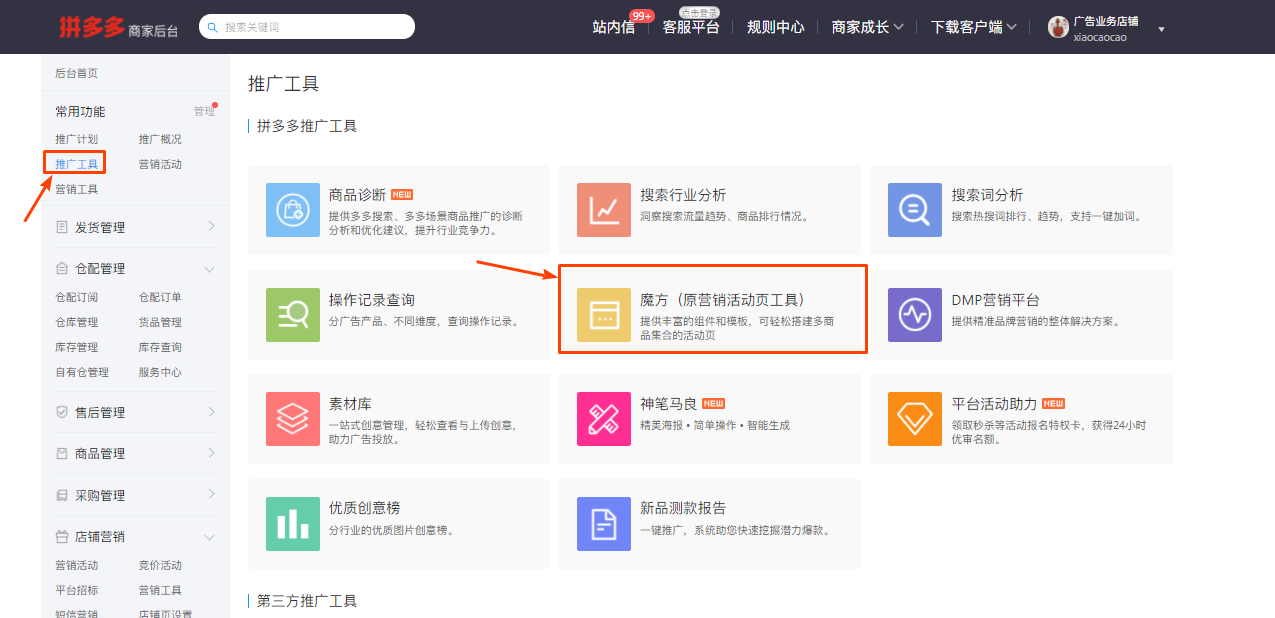1275x618 pixels.
Task: Click the 店铺营销 gift icon
Action: coord(62,537)
